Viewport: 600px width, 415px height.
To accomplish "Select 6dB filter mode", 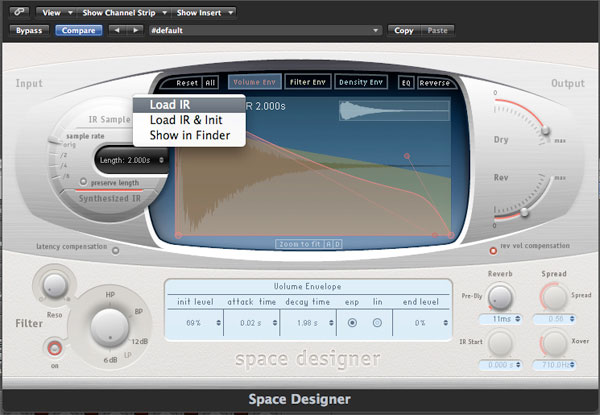I will click(x=110, y=360).
